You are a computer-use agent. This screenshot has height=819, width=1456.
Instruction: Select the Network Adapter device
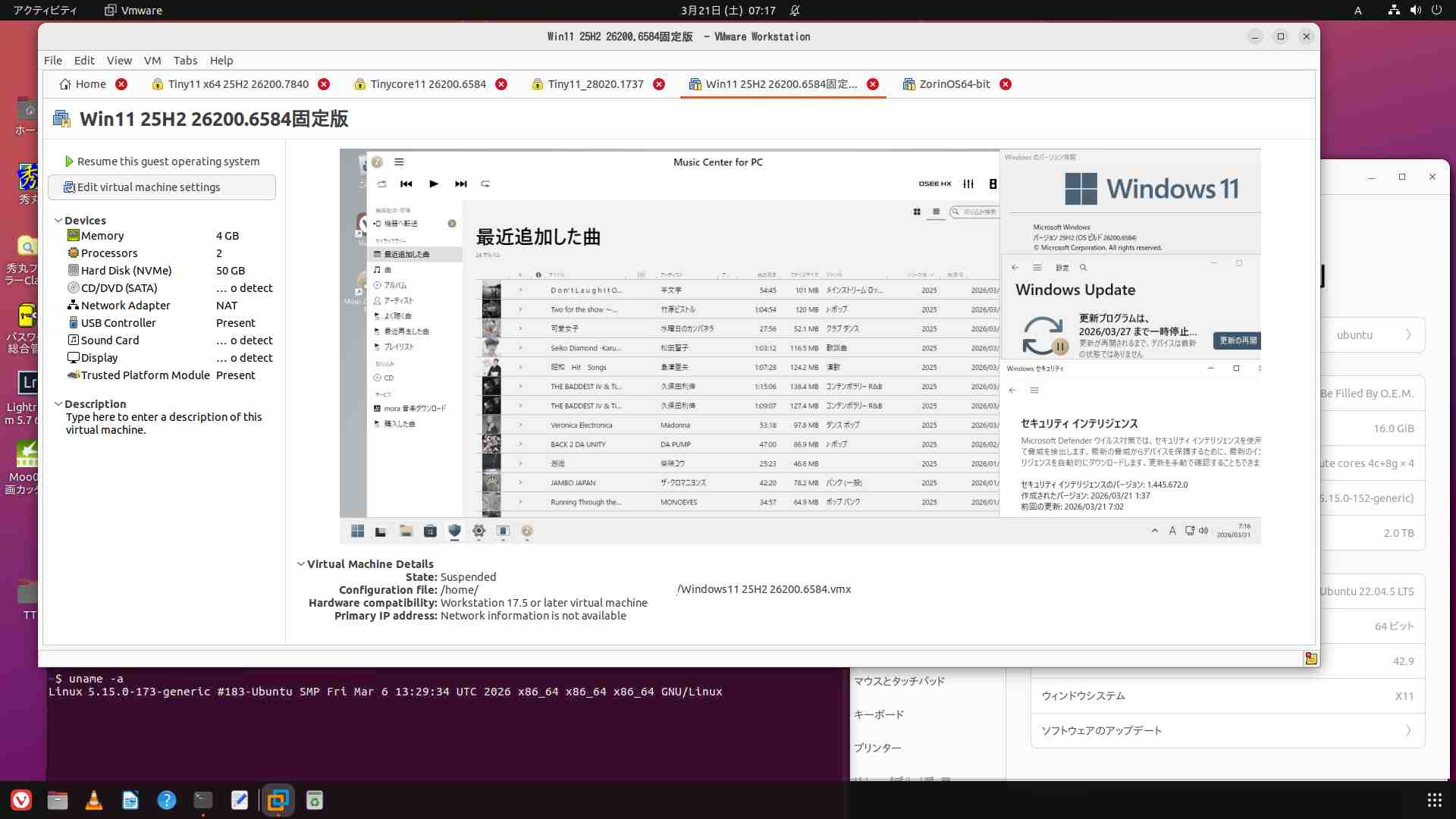125,306
